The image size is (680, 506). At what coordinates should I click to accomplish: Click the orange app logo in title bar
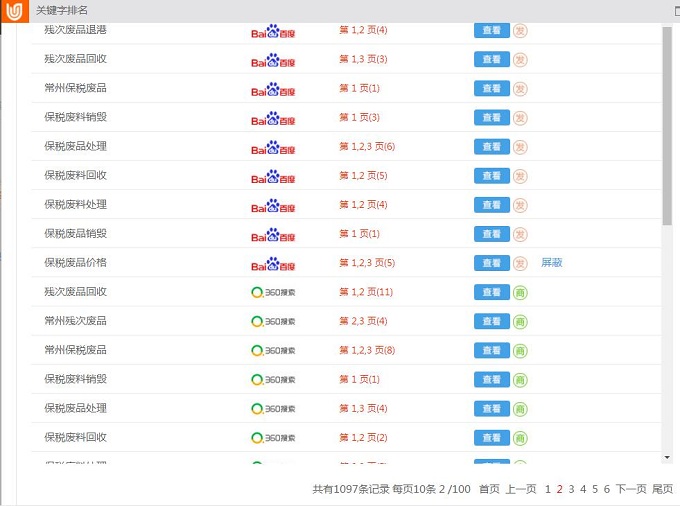click(14, 11)
